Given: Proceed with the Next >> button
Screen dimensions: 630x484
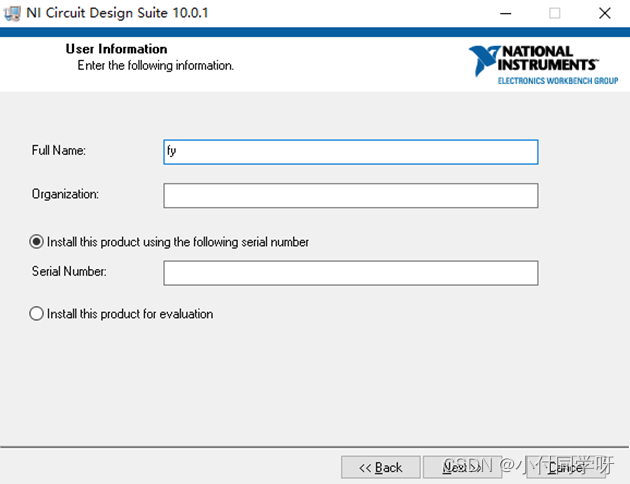Looking at the screenshot, I should coord(462,467).
